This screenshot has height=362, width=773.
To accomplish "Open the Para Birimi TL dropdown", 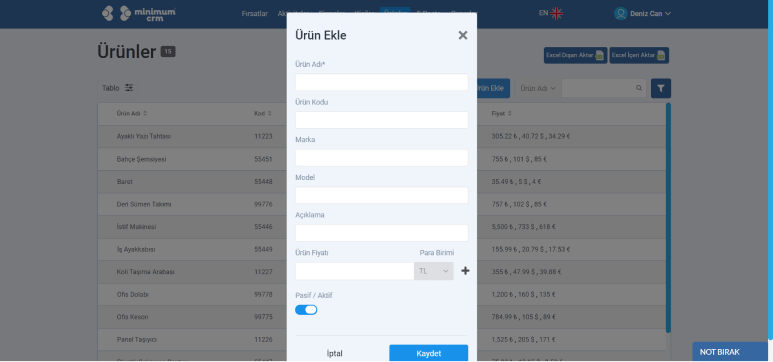I will (x=433, y=271).
